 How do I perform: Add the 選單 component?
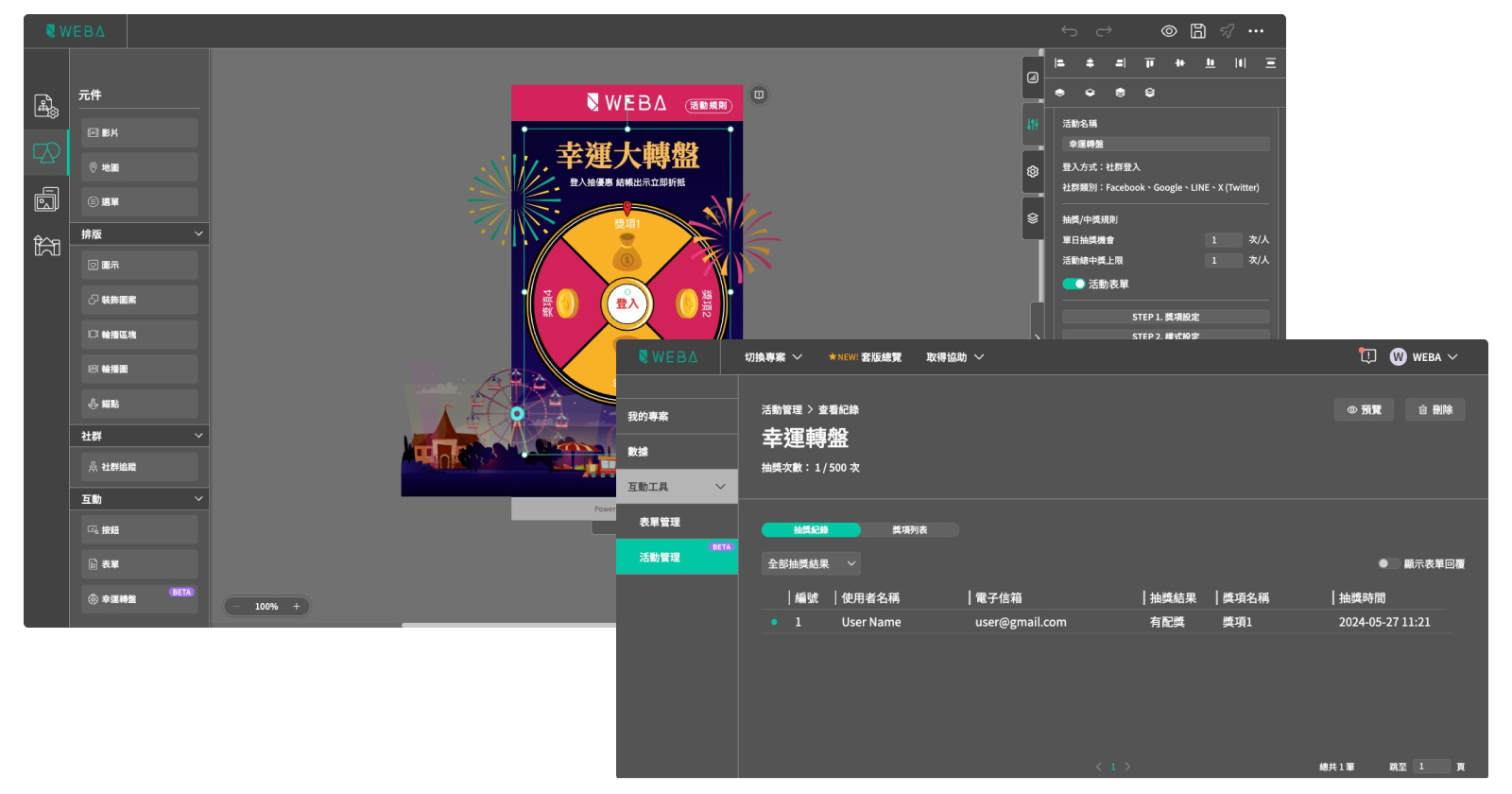139,201
